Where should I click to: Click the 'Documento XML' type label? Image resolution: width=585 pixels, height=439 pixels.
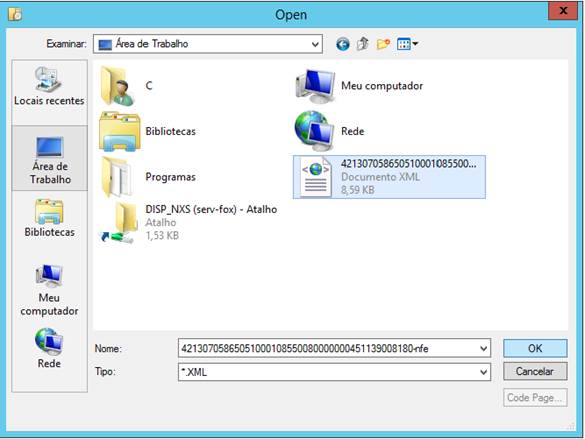point(381,177)
